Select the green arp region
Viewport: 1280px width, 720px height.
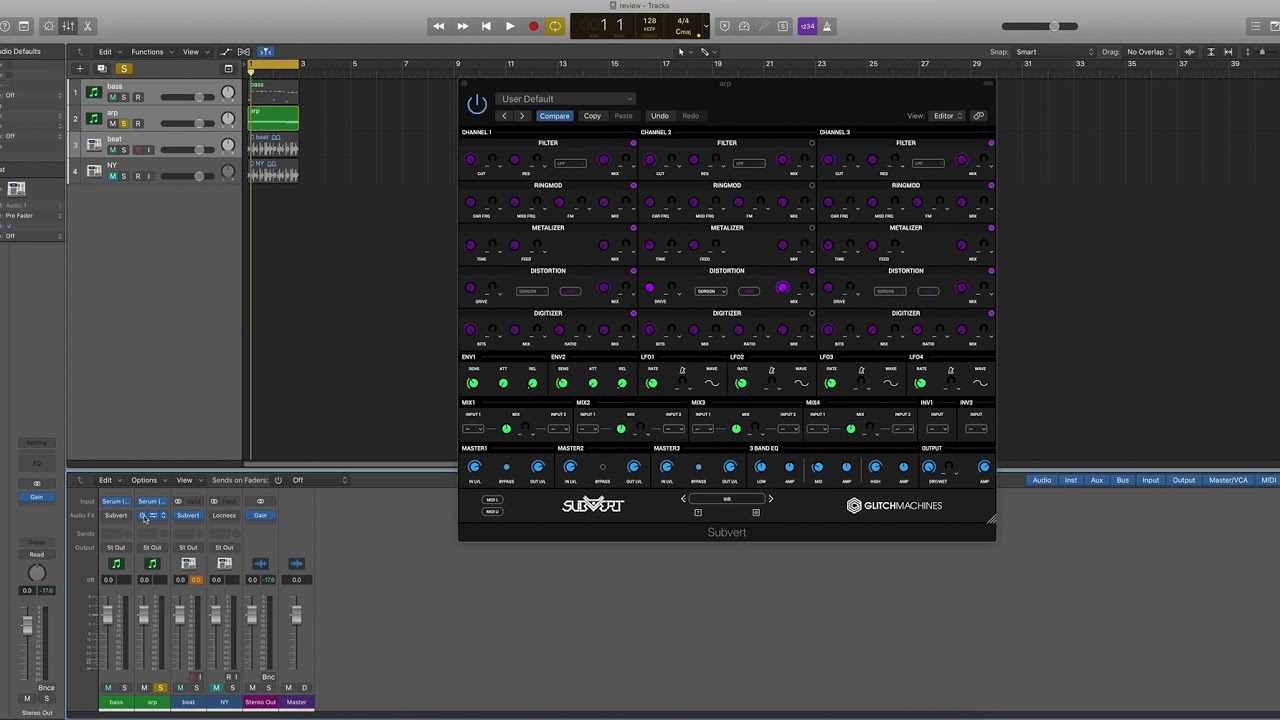pos(273,118)
